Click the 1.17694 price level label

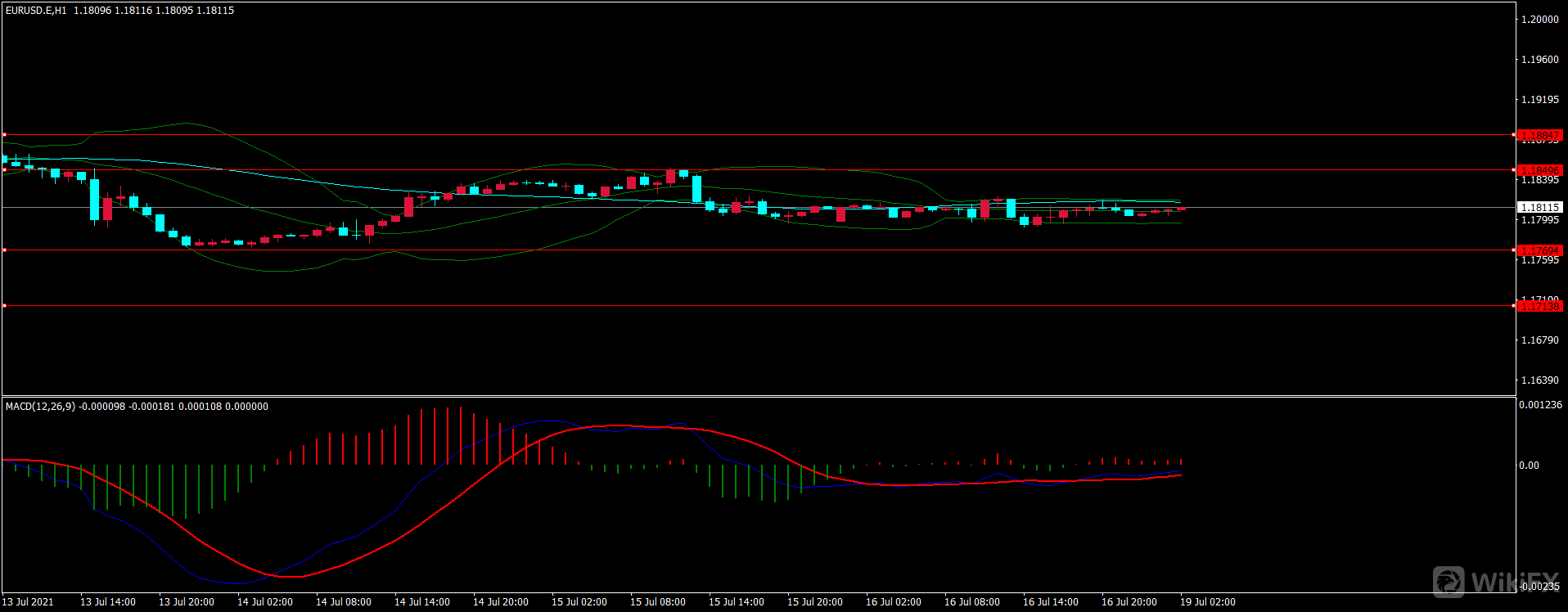tap(1539, 250)
